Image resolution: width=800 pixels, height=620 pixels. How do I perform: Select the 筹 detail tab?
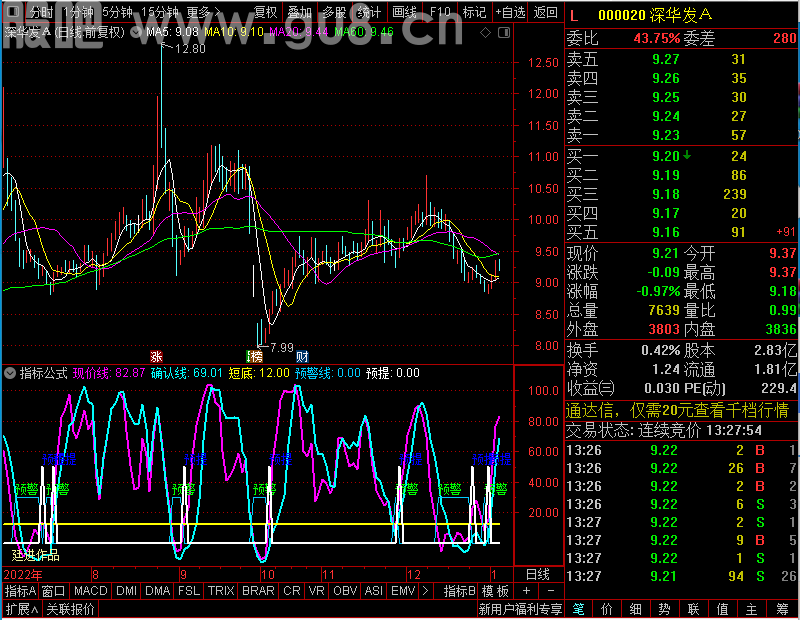point(783,609)
